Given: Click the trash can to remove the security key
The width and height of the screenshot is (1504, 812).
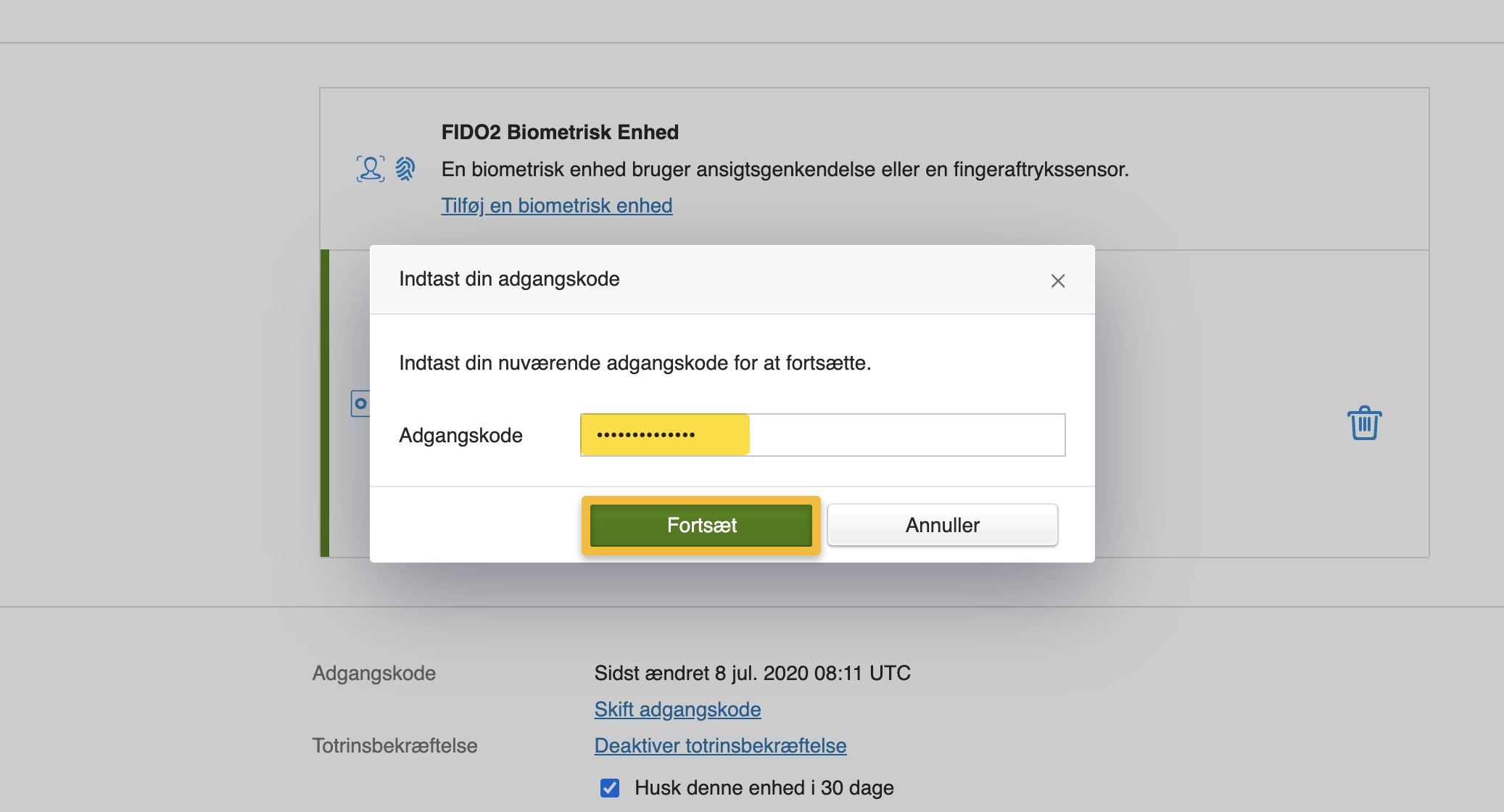Looking at the screenshot, I should 1364,423.
